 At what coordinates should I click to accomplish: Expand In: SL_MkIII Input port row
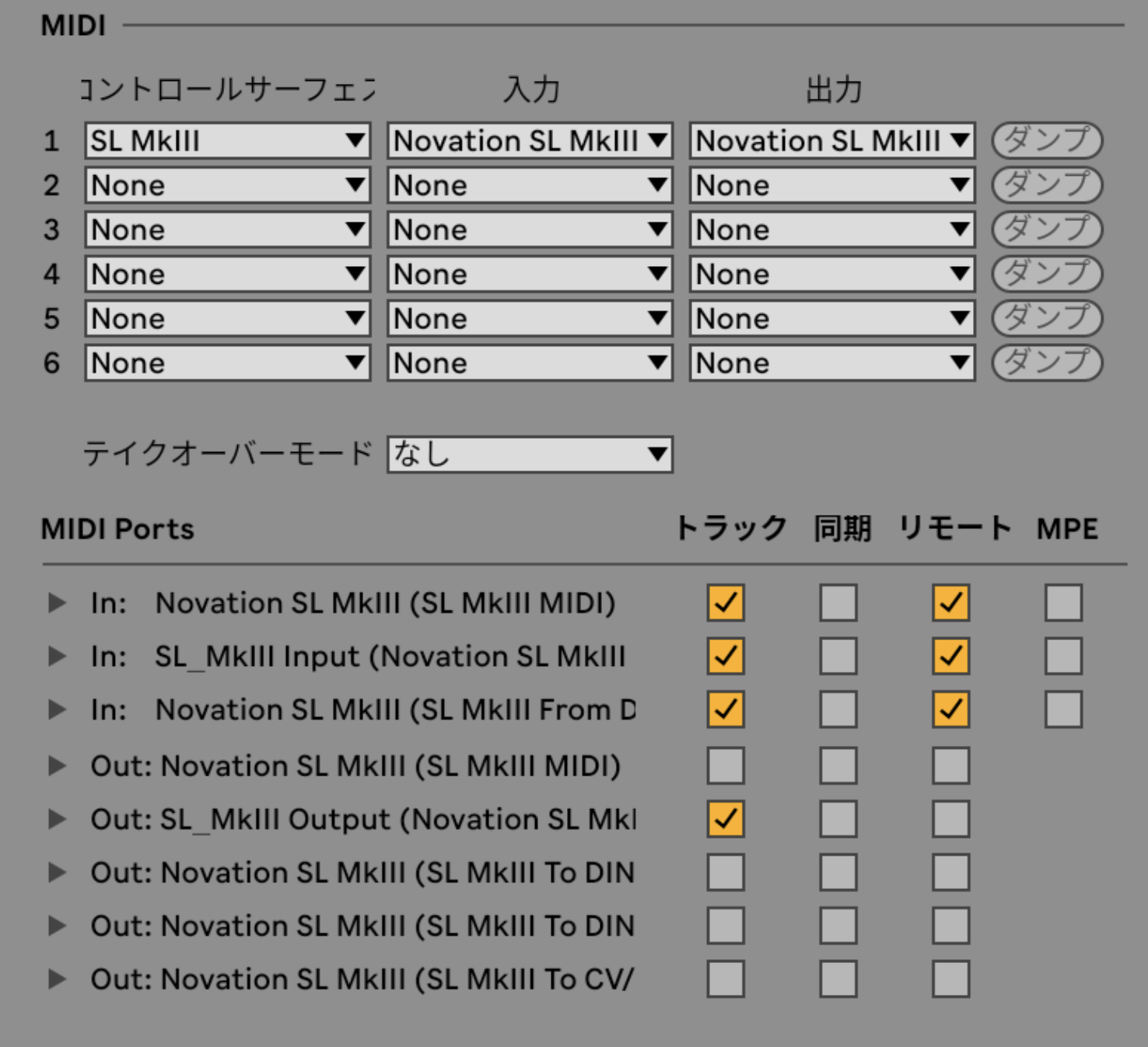[57, 657]
